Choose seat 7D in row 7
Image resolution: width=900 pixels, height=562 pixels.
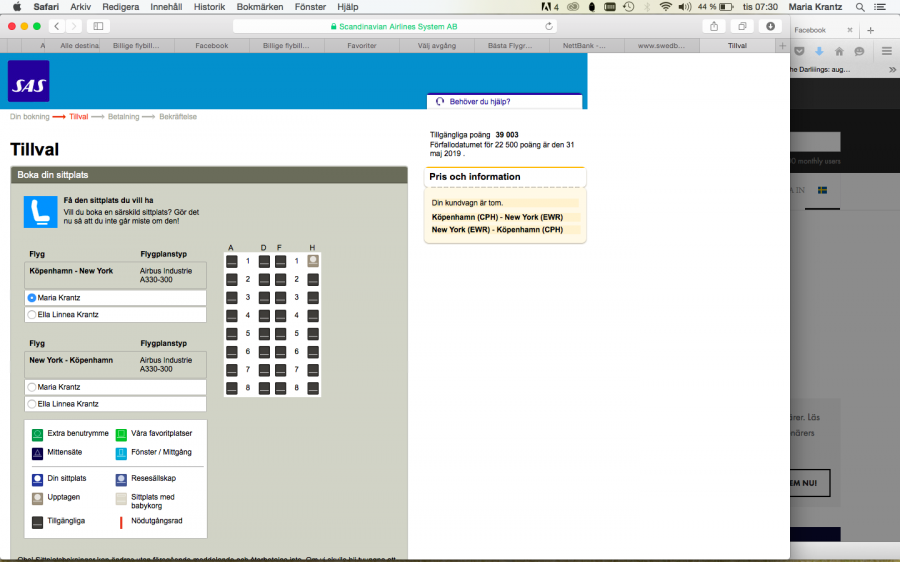pos(264,370)
